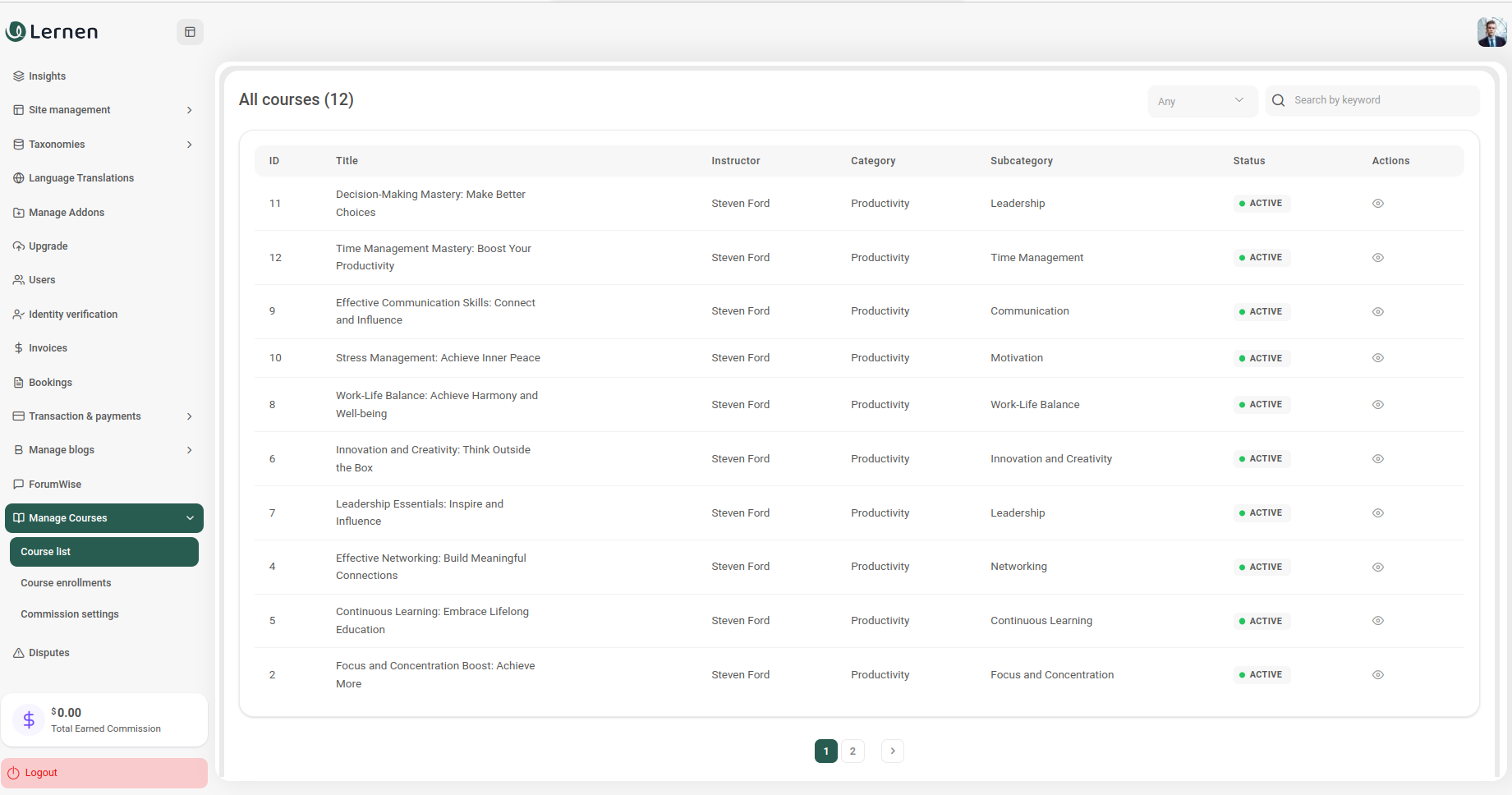This screenshot has width=1512, height=795.
Task: Click the Disputes warning icon
Action: click(18, 653)
